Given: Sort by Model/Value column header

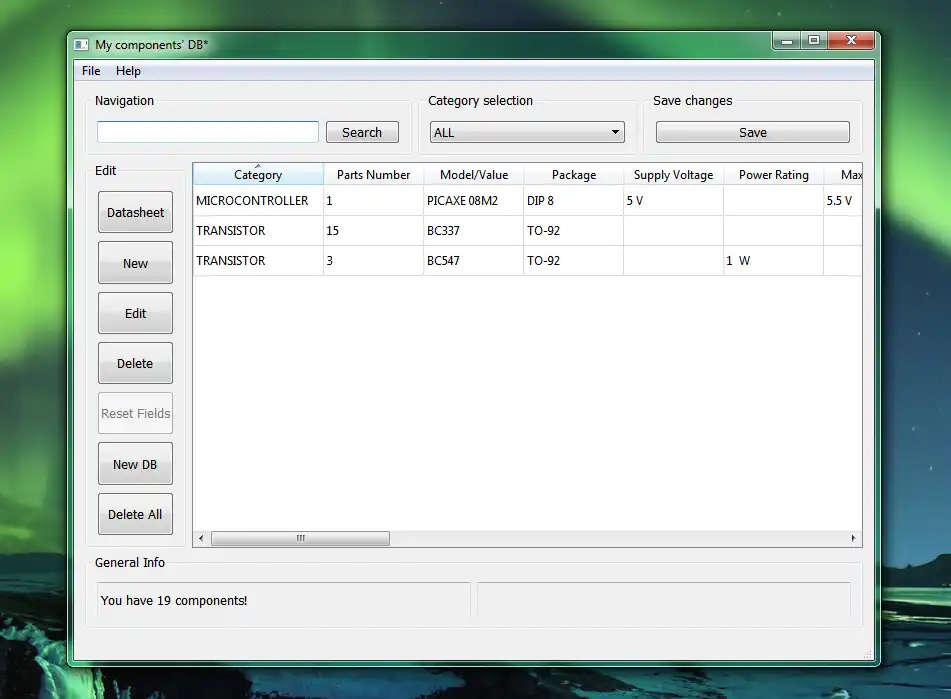Looking at the screenshot, I should pos(474,175).
